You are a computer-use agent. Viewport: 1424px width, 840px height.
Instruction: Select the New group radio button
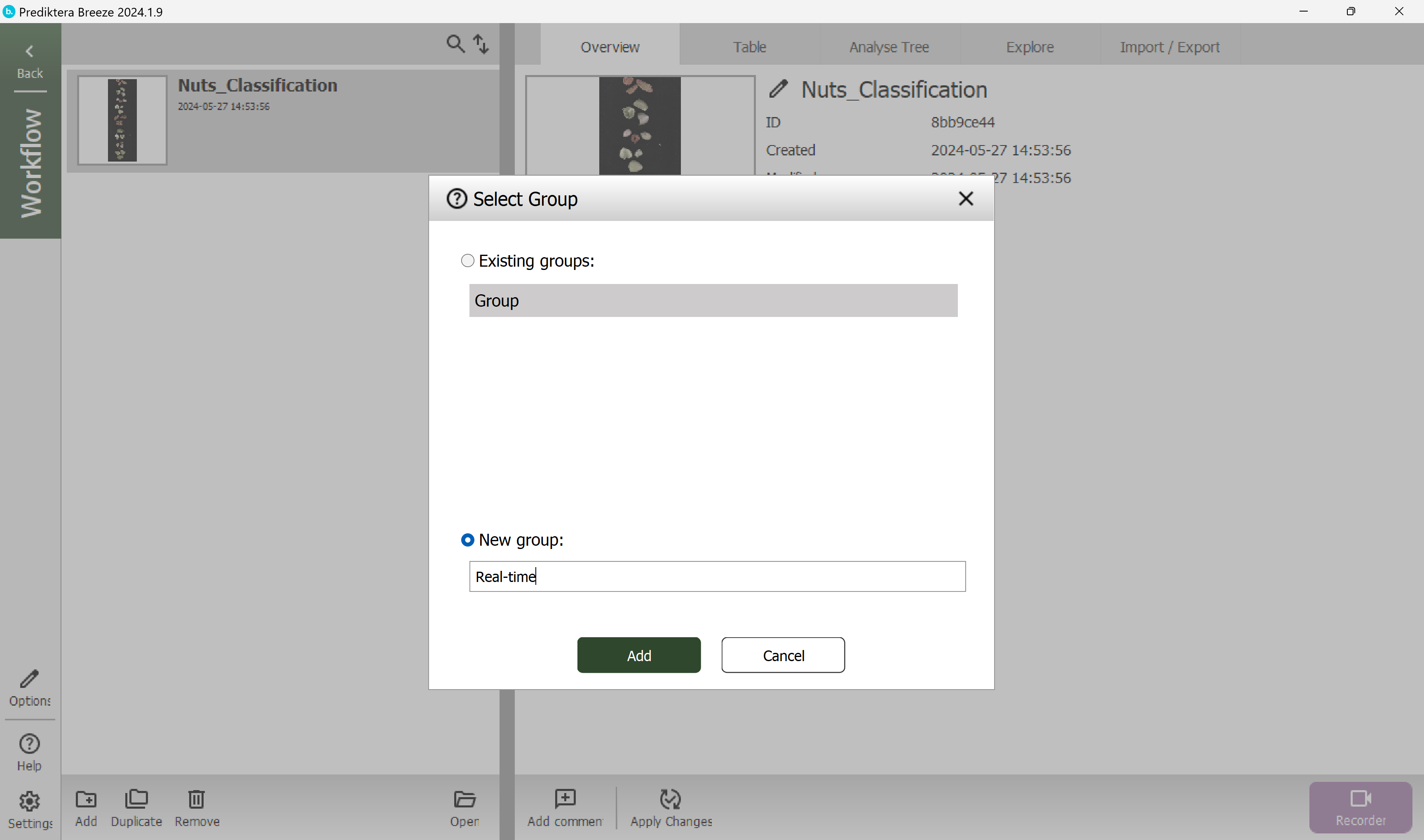pyautogui.click(x=467, y=540)
